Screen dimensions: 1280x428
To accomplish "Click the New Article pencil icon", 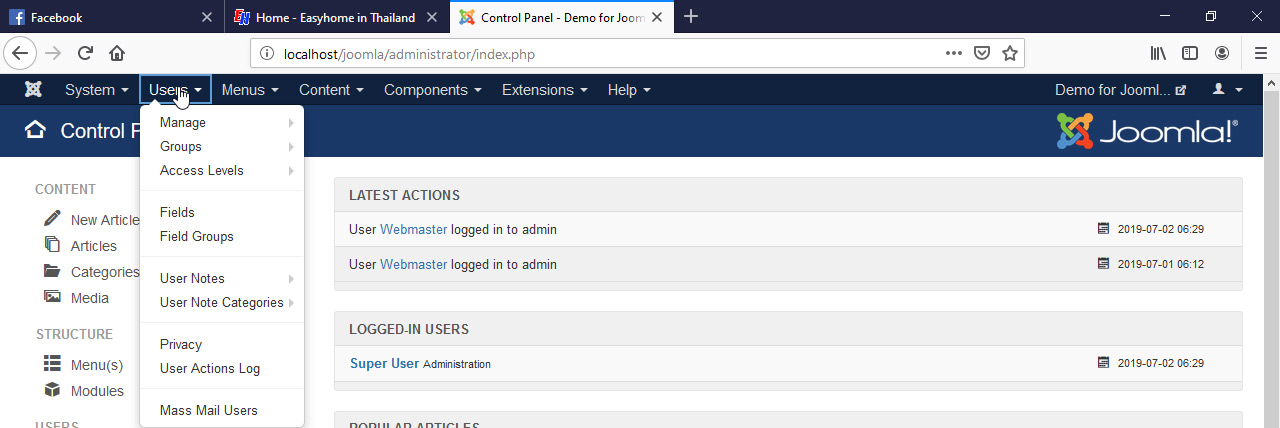I will (x=52, y=219).
